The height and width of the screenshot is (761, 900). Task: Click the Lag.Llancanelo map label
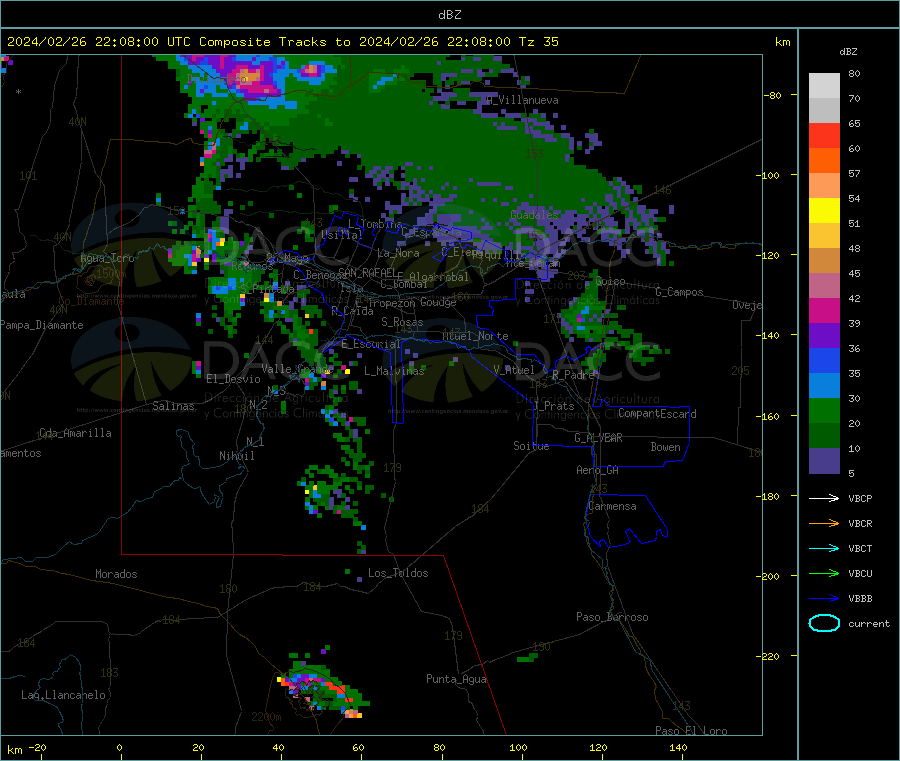point(63,695)
